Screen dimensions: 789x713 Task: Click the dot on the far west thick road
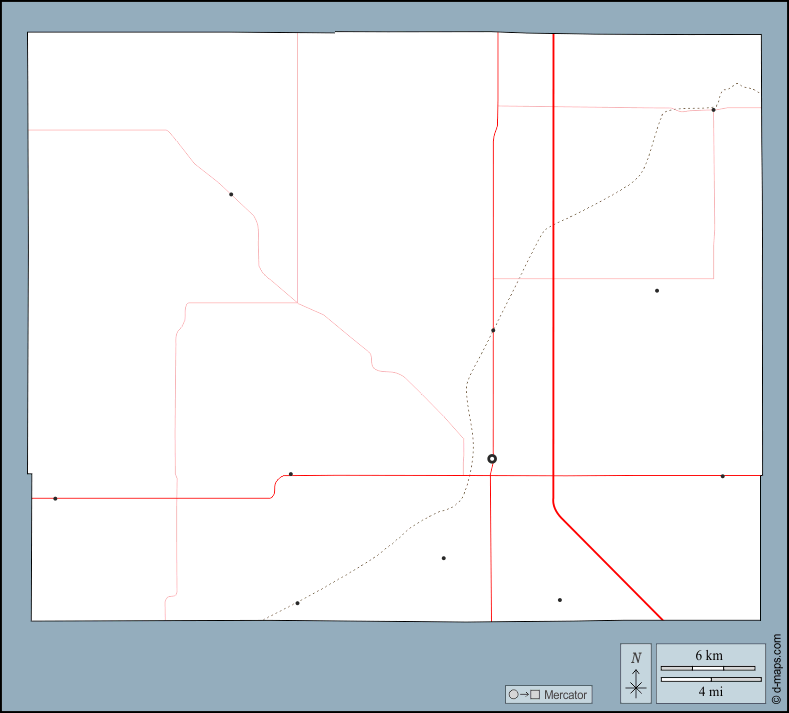(55, 498)
